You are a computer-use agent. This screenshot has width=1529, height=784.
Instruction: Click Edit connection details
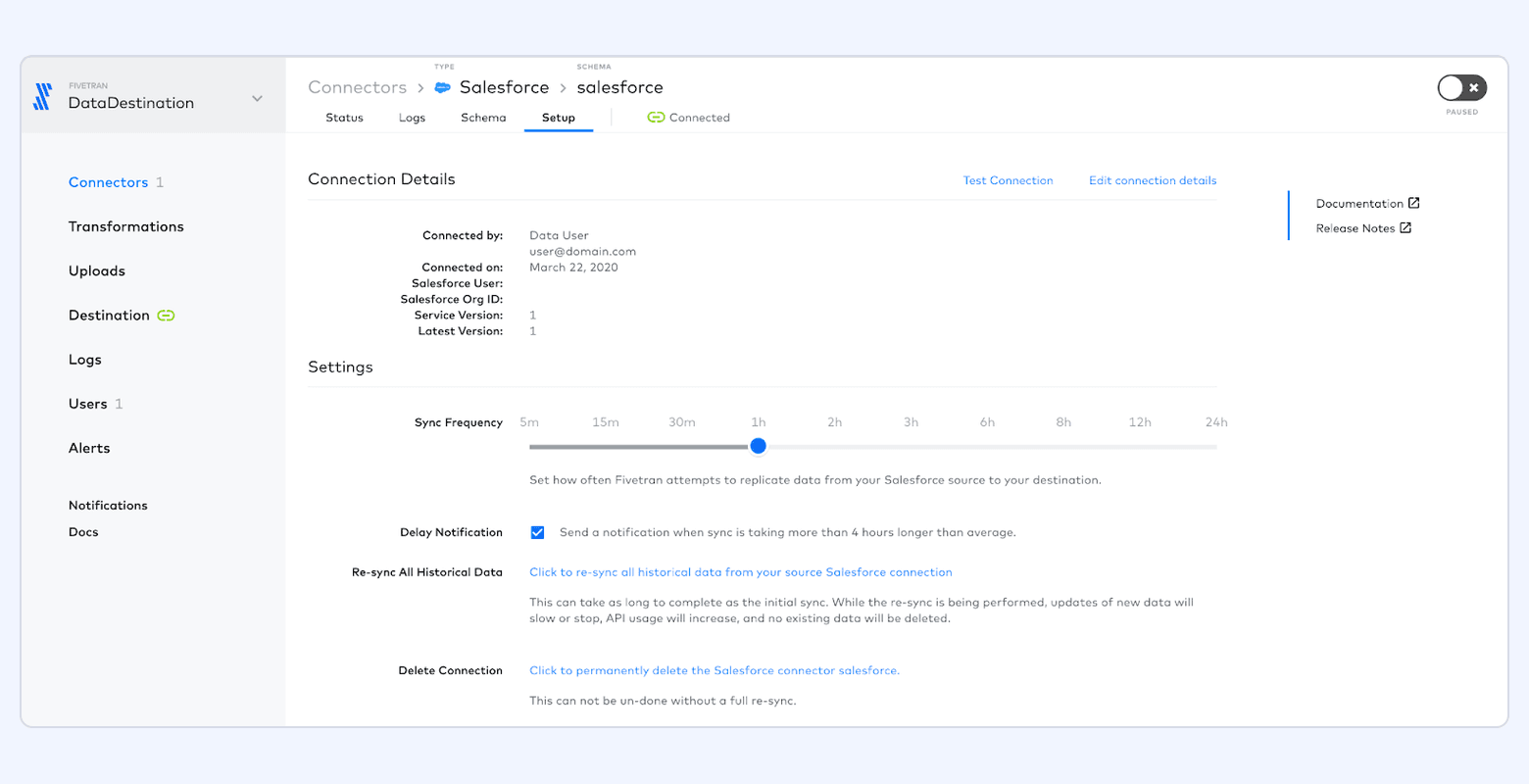[1152, 180]
